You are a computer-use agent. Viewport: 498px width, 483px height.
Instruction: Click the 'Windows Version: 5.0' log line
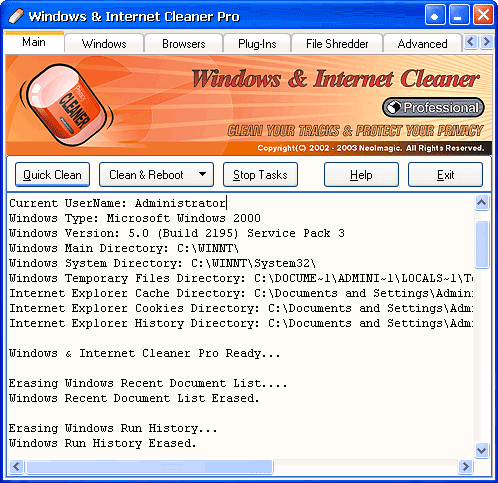177,233
